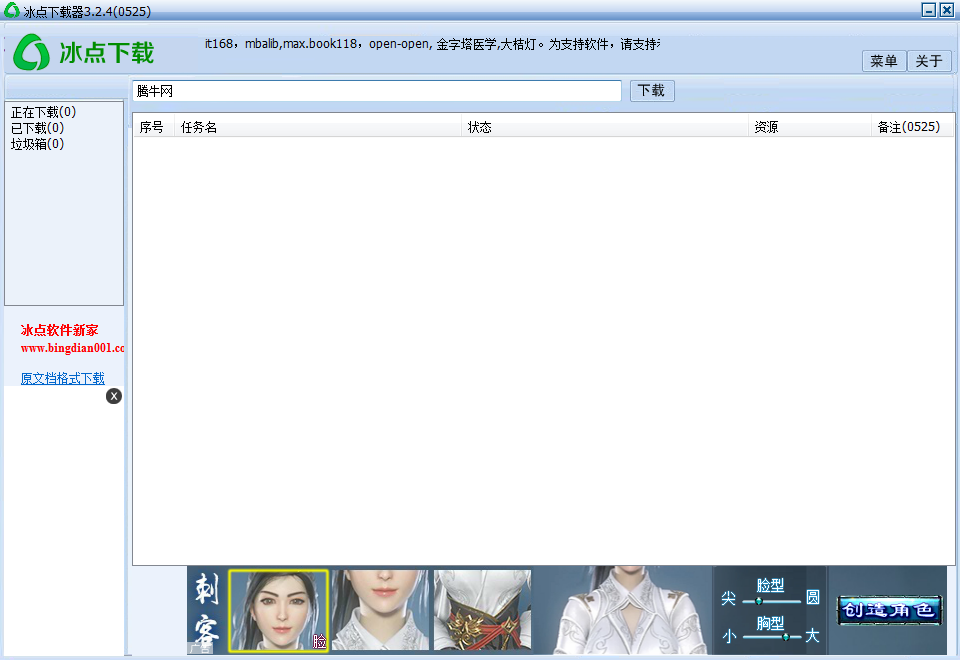Open the 原文档格式下载 link
The height and width of the screenshot is (660, 960).
(60, 378)
